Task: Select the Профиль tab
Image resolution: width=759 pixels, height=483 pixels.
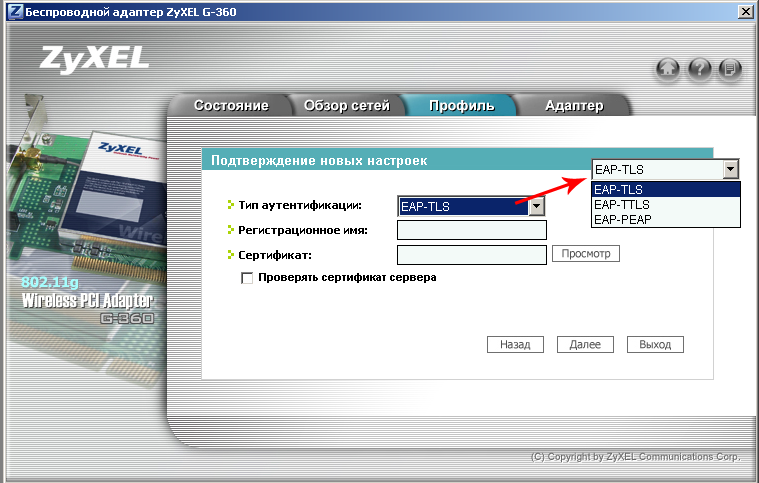Action: tap(461, 106)
